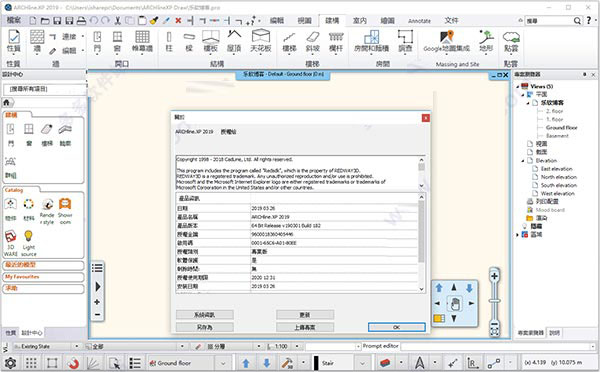Click the plus button on zoom slider

coord(494,276)
